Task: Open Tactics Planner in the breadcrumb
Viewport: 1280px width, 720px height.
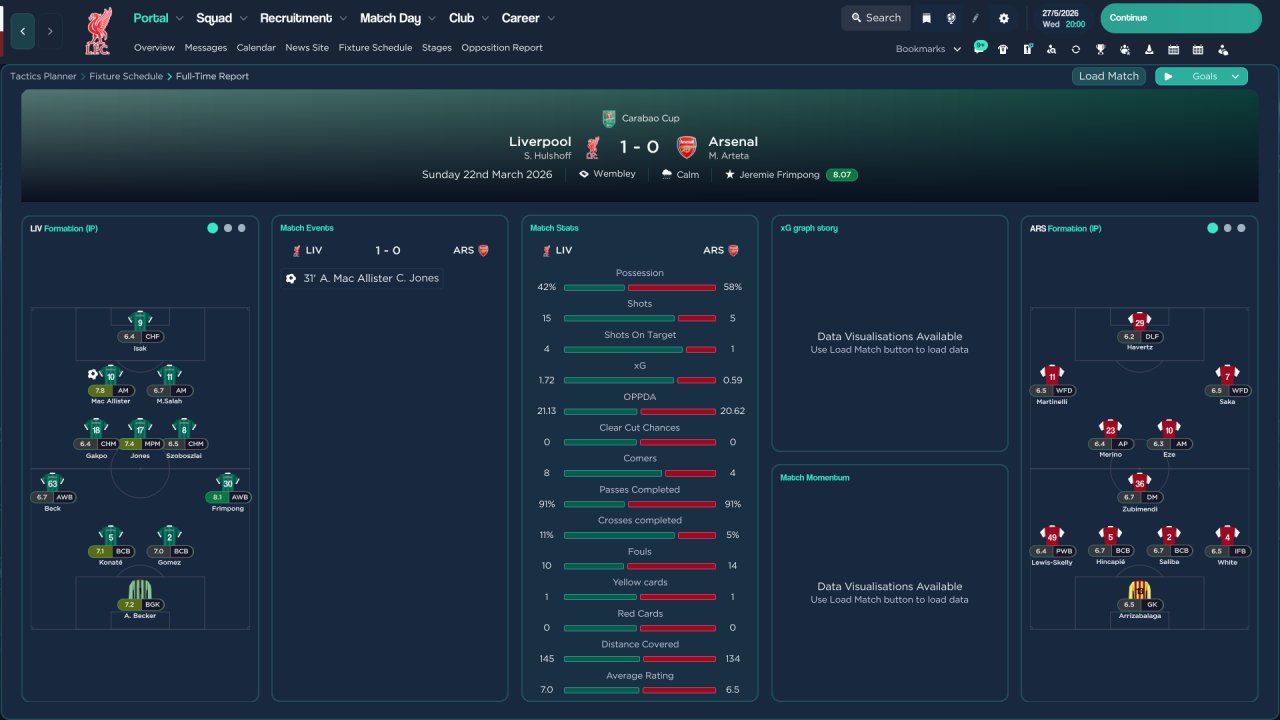Action: pos(43,76)
